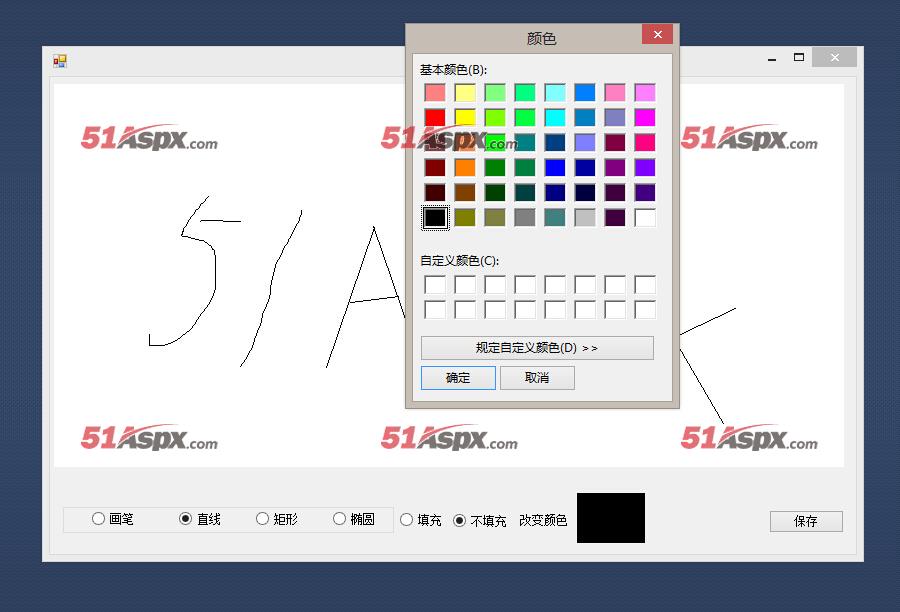Expand 规定自定义颜色(D) >> panel
This screenshot has width=900, height=612.
tap(537, 348)
